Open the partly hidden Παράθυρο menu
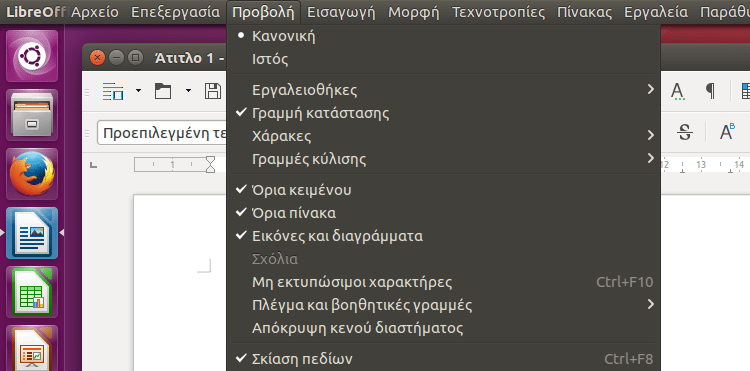750x371 pixels. click(x=724, y=12)
